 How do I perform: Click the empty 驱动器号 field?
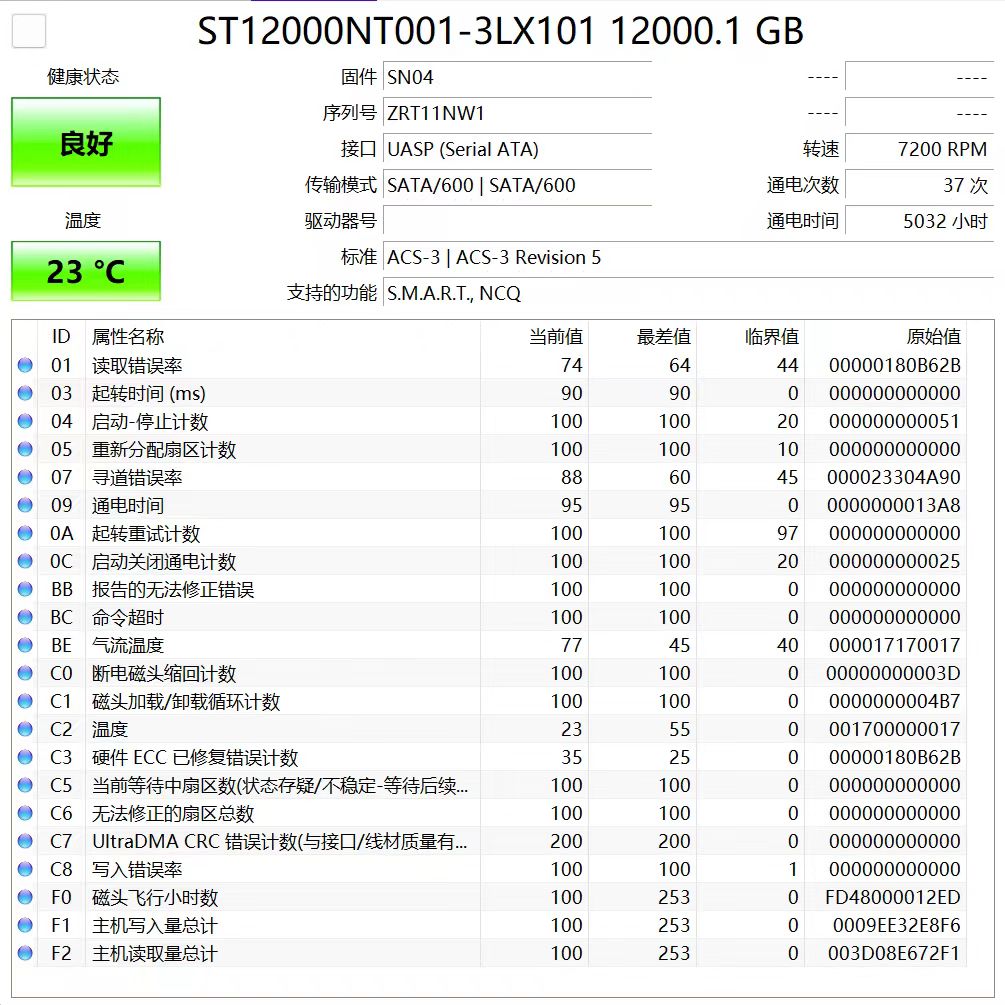pyautogui.click(x=517, y=221)
